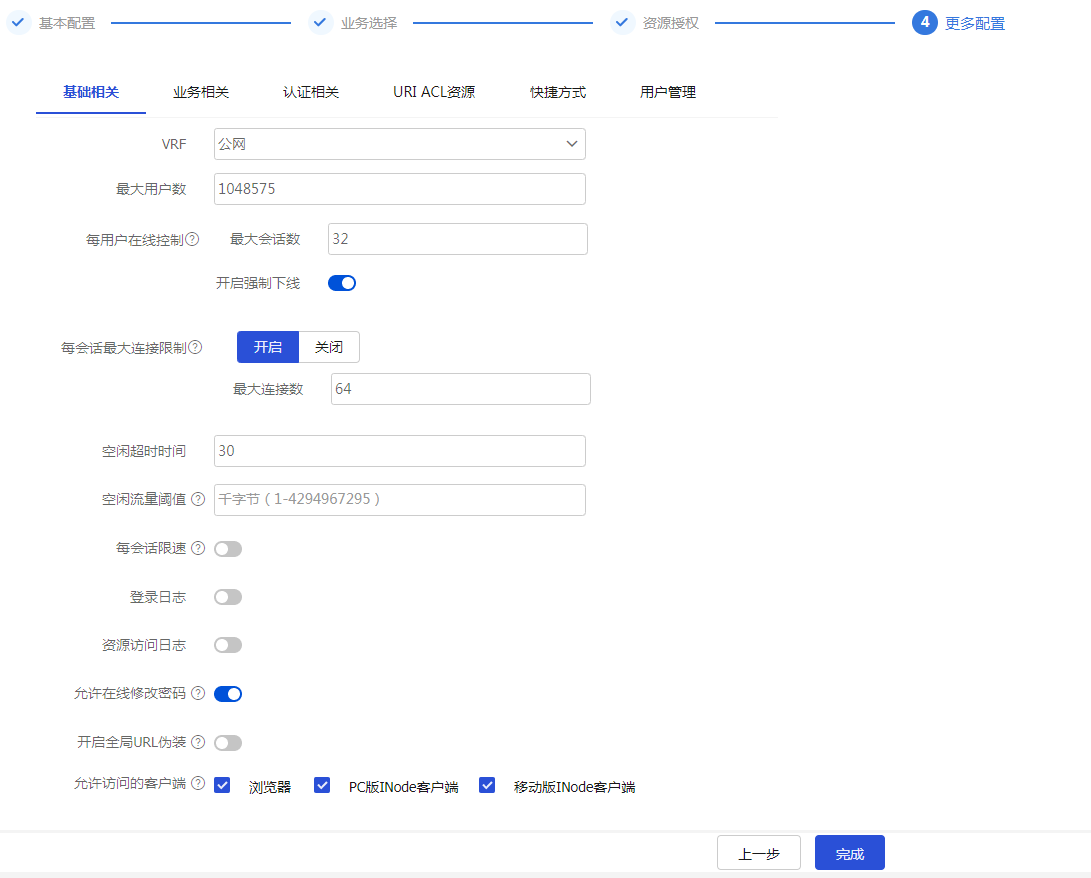1091x878 pixels.
Task: Turn on the 登录日志 switch
Action: (x=228, y=597)
